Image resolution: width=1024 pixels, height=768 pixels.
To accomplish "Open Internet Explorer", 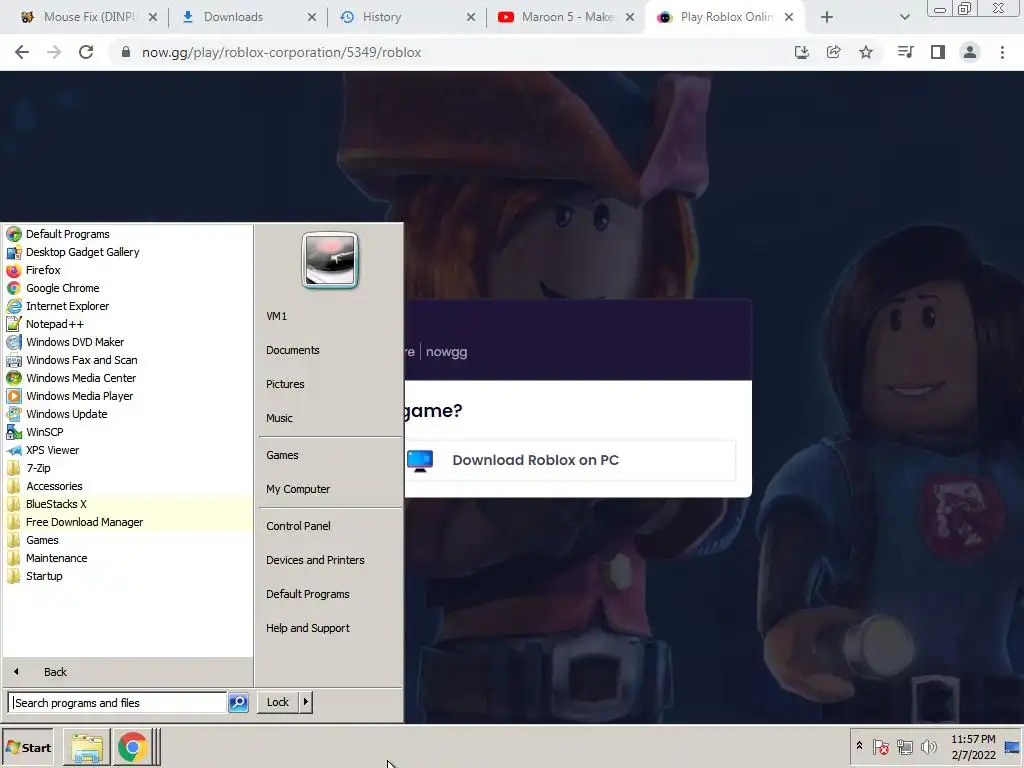I will coord(127,306).
